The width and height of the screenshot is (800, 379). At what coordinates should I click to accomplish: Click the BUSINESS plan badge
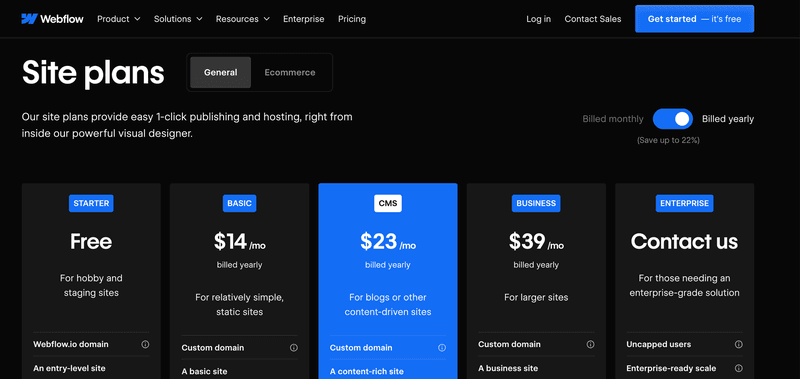coord(536,203)
